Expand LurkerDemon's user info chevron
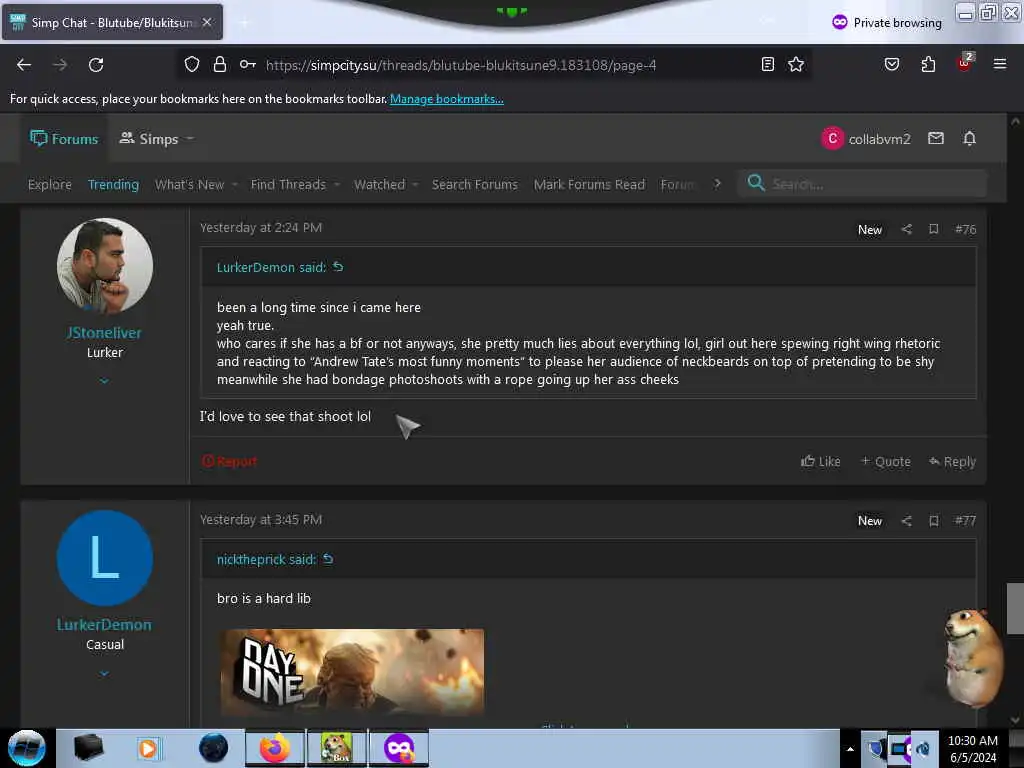Screen dimensions: 1024x768 coord(104,673)
